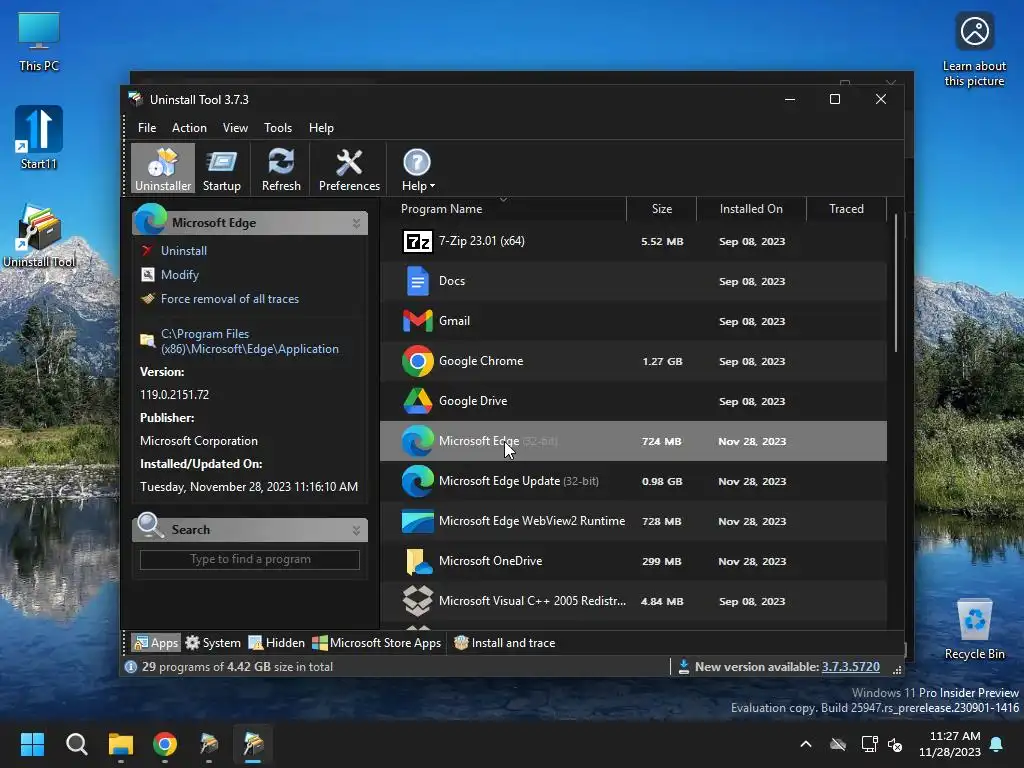
Task: Select the Uninstaller toolbar button
Action: point(163,168)
